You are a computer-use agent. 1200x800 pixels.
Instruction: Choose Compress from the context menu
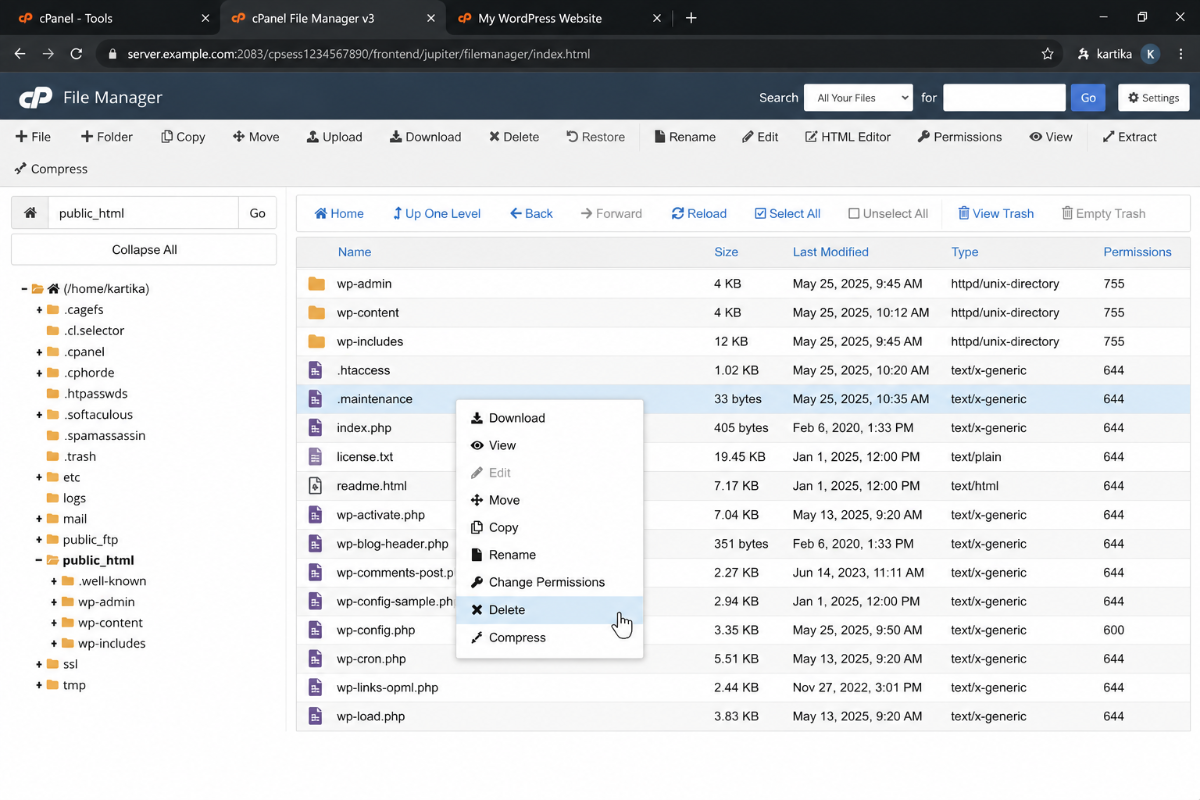(549, 638)
